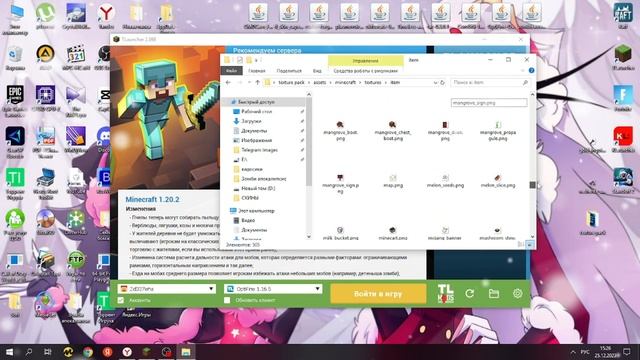Click the mangrove_sign.png rename text box
The height and width of the screenshot is (360, 640).
tap(489, 103)
